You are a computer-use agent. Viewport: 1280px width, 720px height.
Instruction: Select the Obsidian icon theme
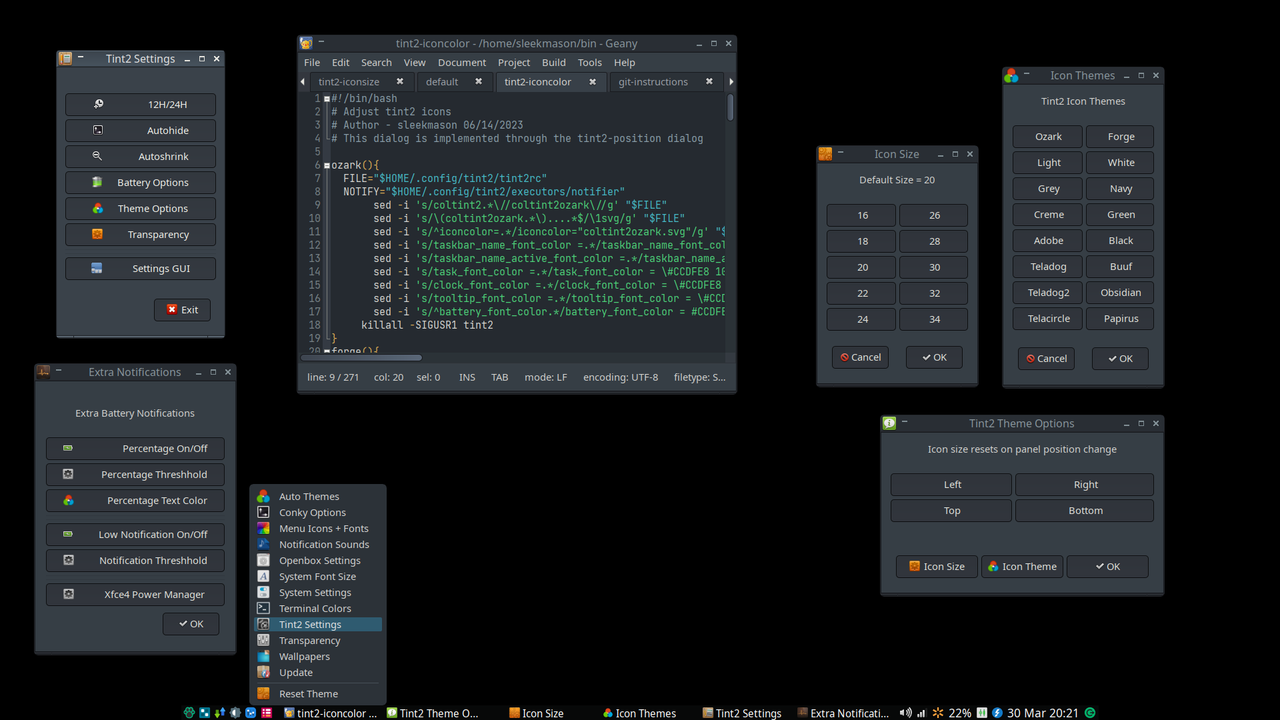tap(1121, 293)
